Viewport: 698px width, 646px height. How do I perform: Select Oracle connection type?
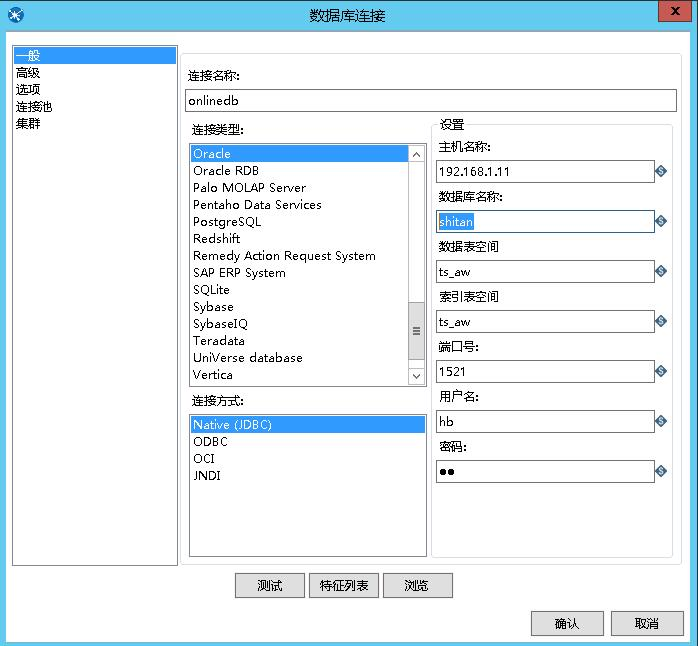(x=299, y=154)
